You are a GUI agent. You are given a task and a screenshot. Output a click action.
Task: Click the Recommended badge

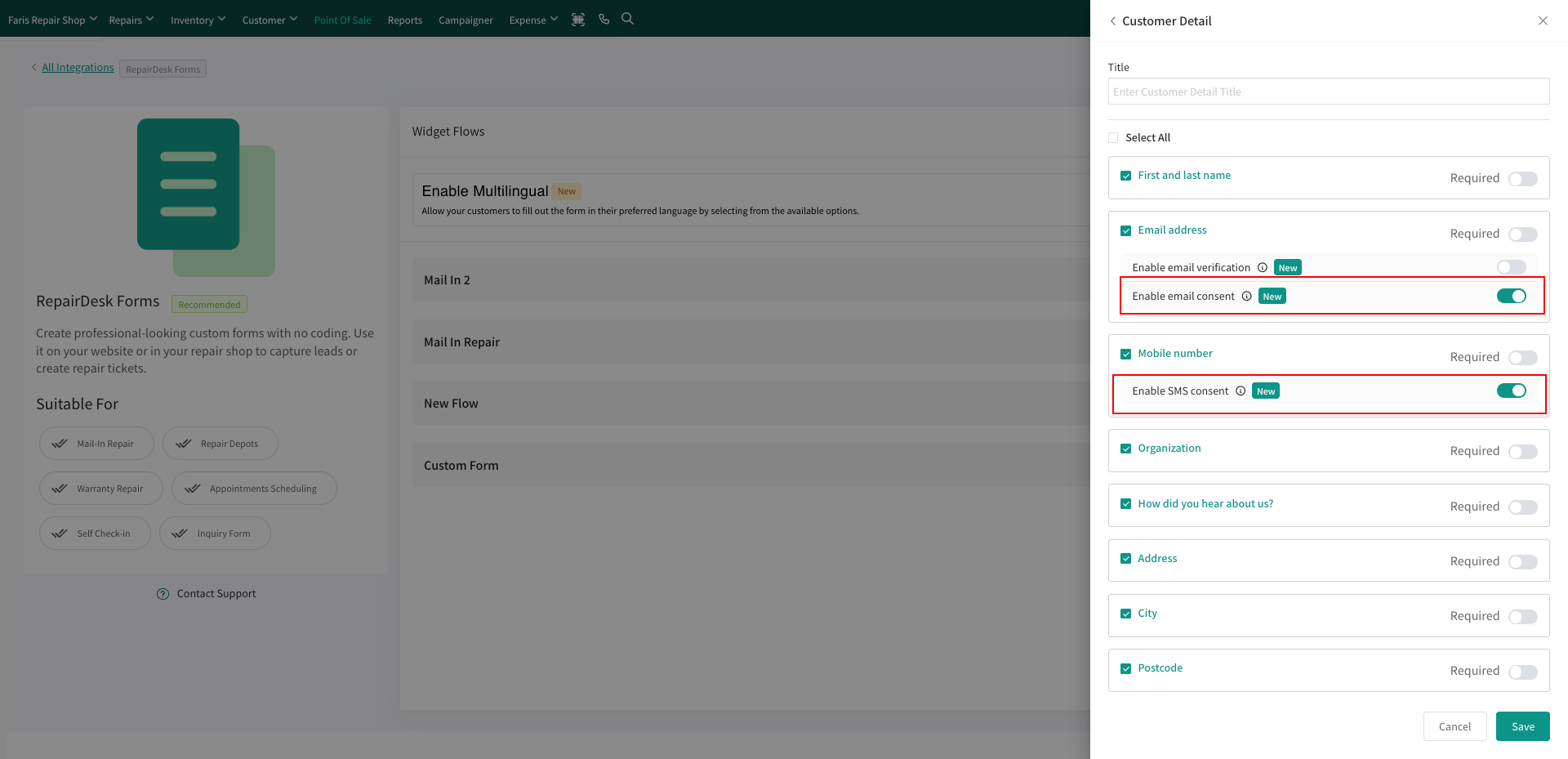[x=209, y=305]
